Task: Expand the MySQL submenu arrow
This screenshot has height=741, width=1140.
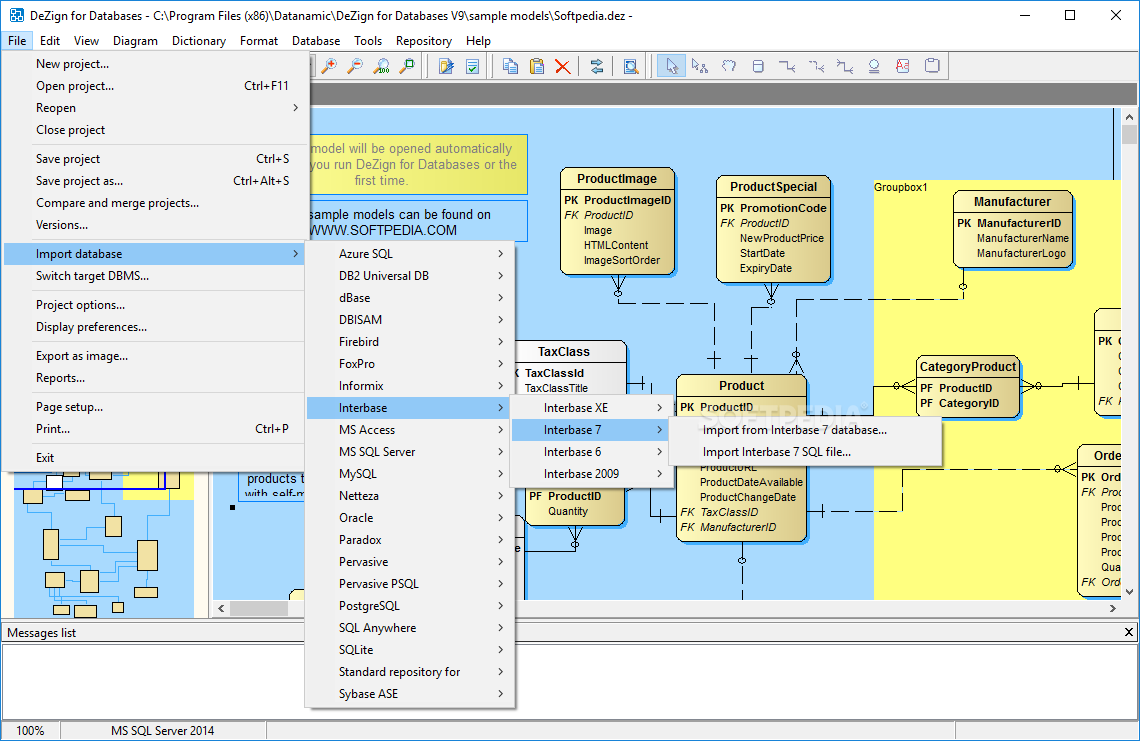Action: [x=501, y=473]
